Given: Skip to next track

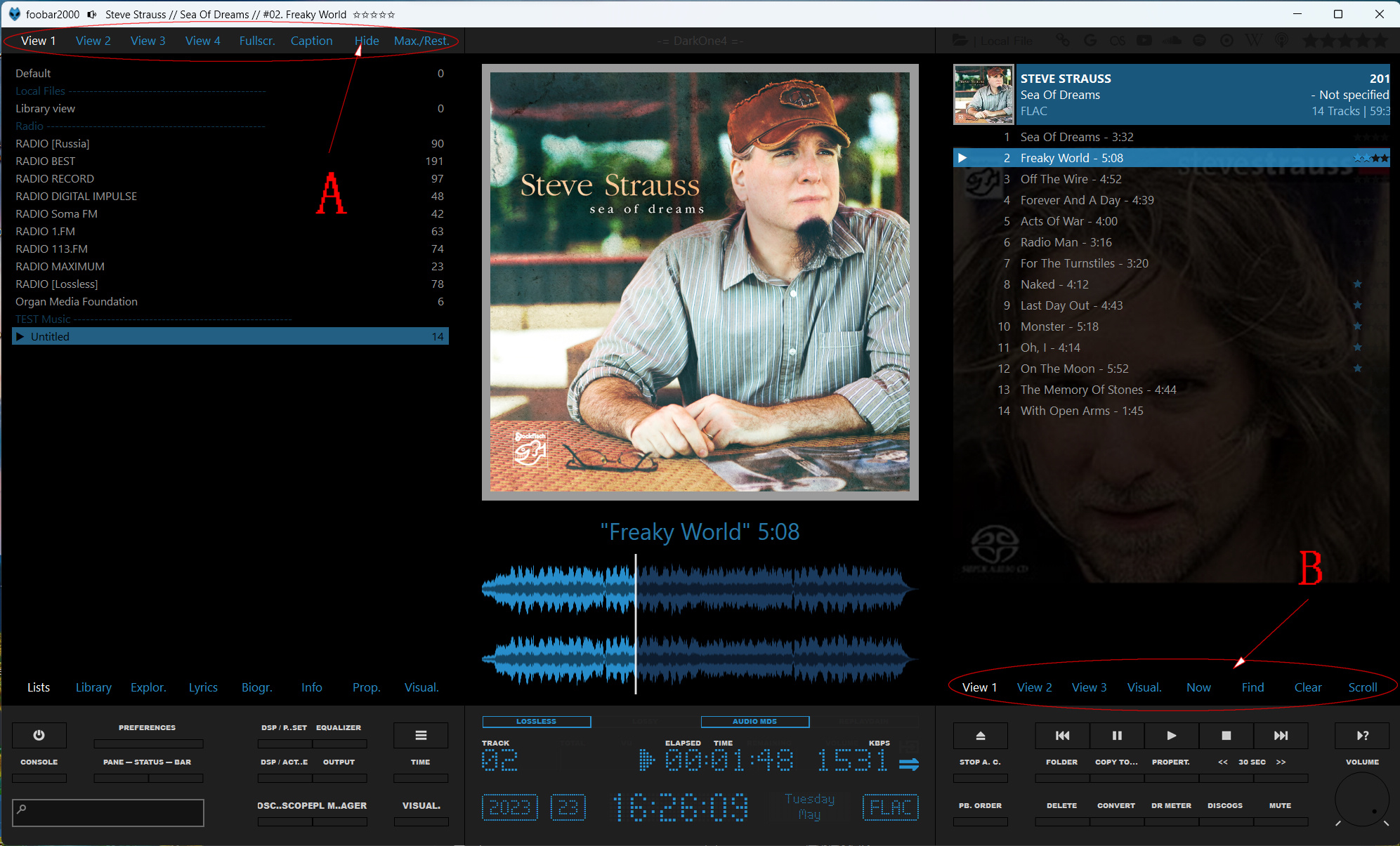Looking at the screenshot, I should point(1281,735).
